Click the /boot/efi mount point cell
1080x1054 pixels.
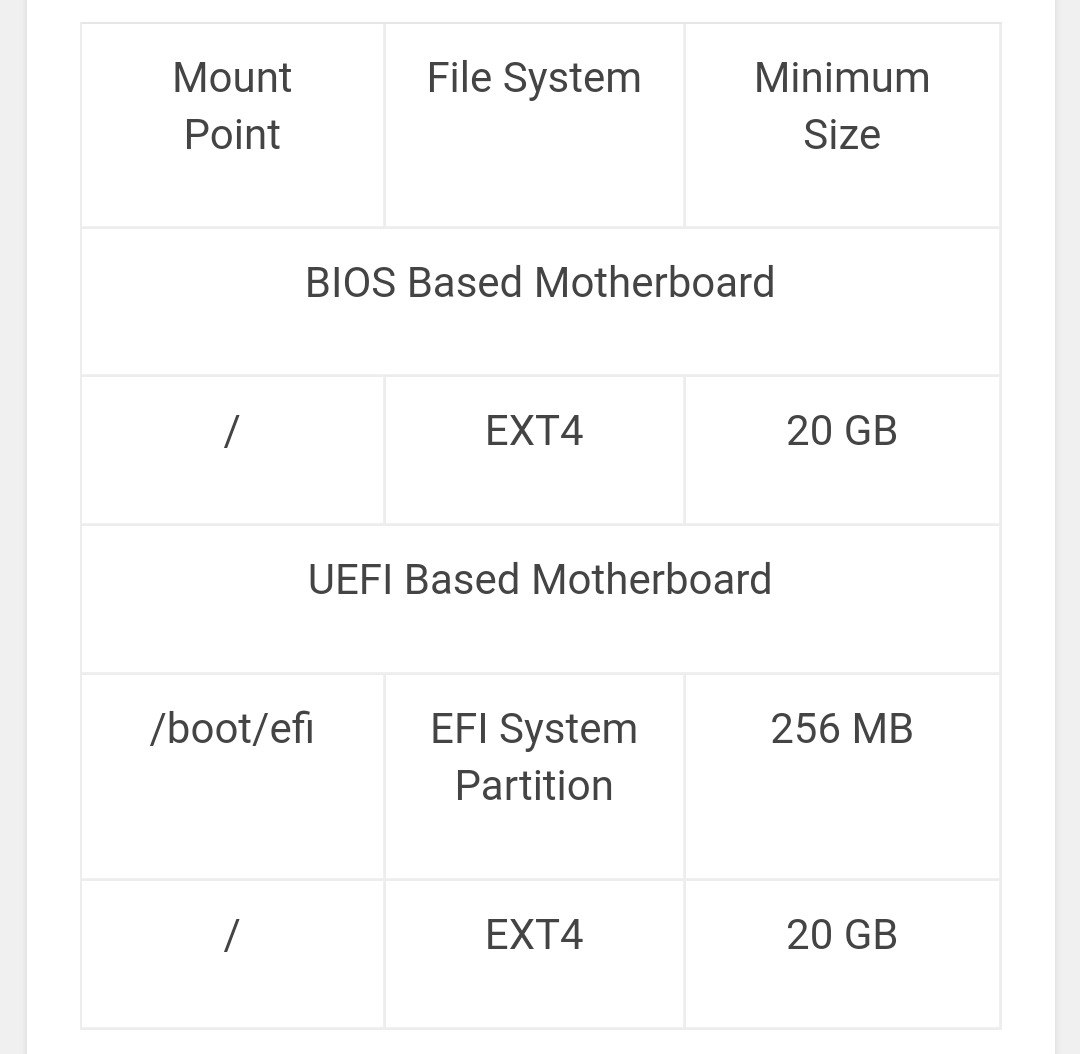(x=232, y=729)
